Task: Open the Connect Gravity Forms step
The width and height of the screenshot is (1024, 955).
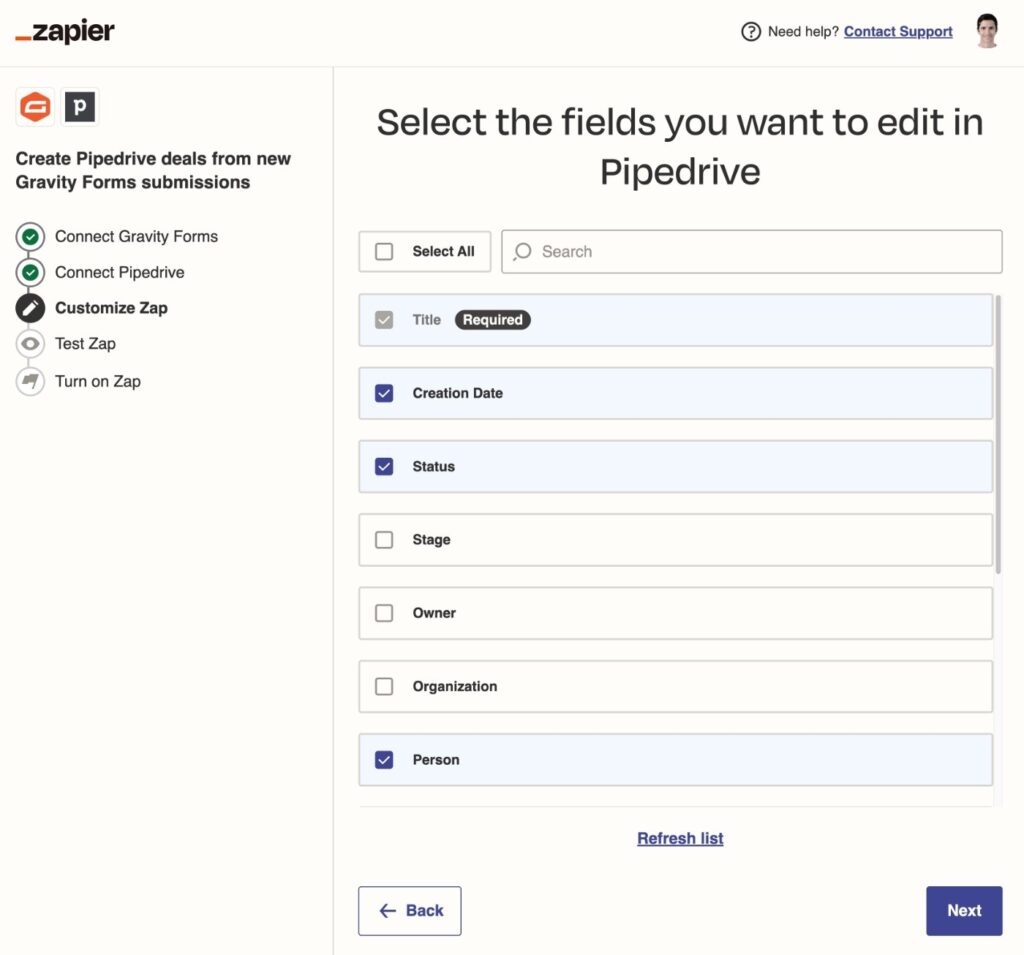Action: 136,236
